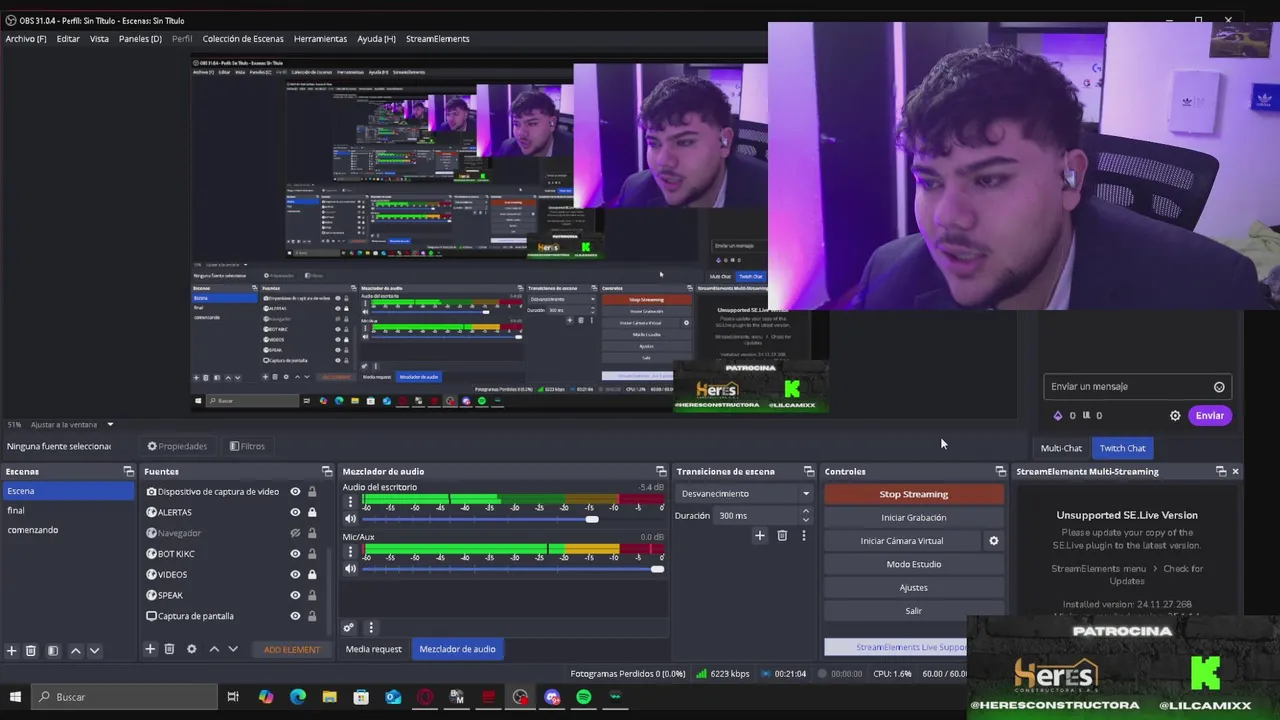Send chat message with Enviar button
Viewport: 1280px width, 720px height.
[1209, 416]
